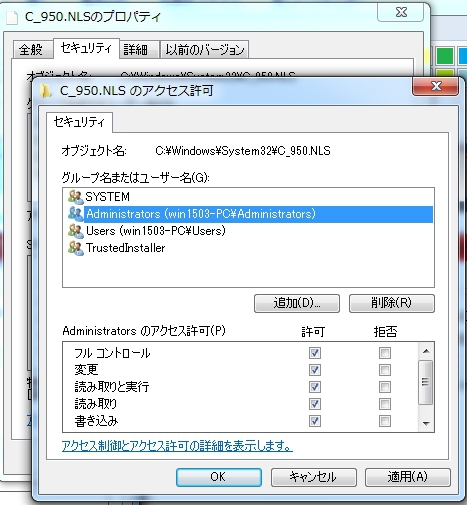The image size is (467, 505).
Task: Click permissions list scroll down arrow
Action: [x=426, y=423]
